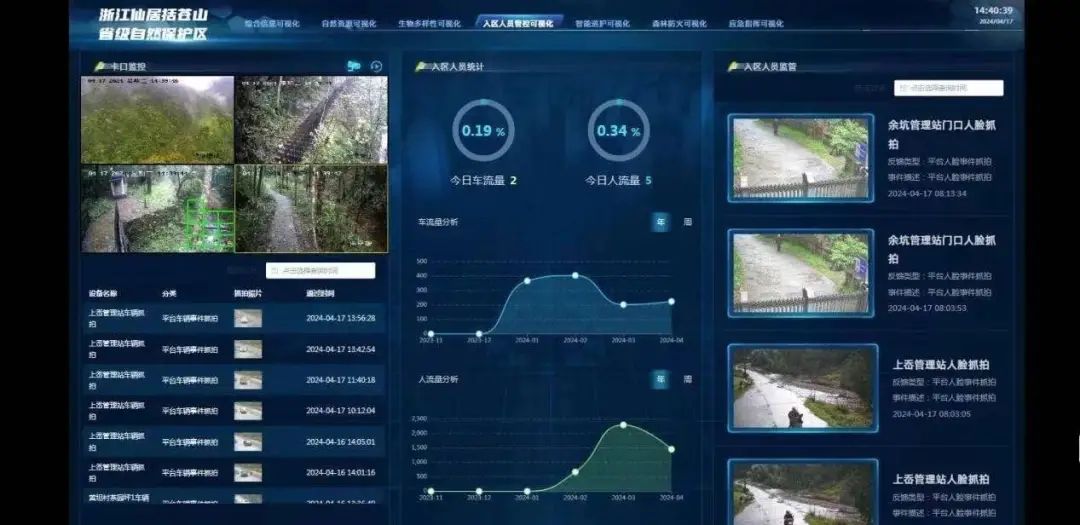Open capture image in 13:56:28 row
This screenshot has height=525, width=1080.
pyautogui.click(x=248, y=318)
